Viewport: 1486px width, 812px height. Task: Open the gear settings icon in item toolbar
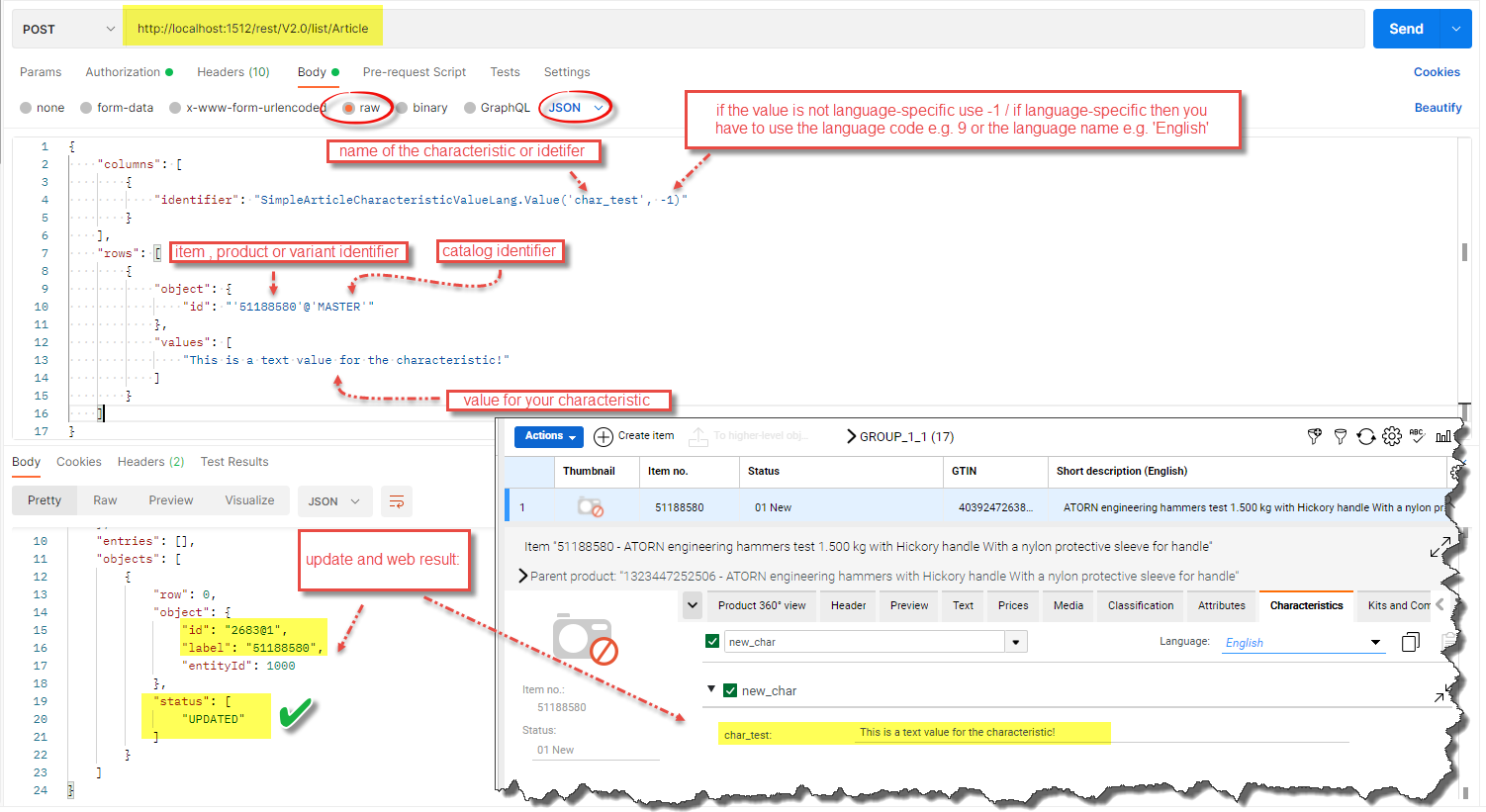click(1392, 436)
